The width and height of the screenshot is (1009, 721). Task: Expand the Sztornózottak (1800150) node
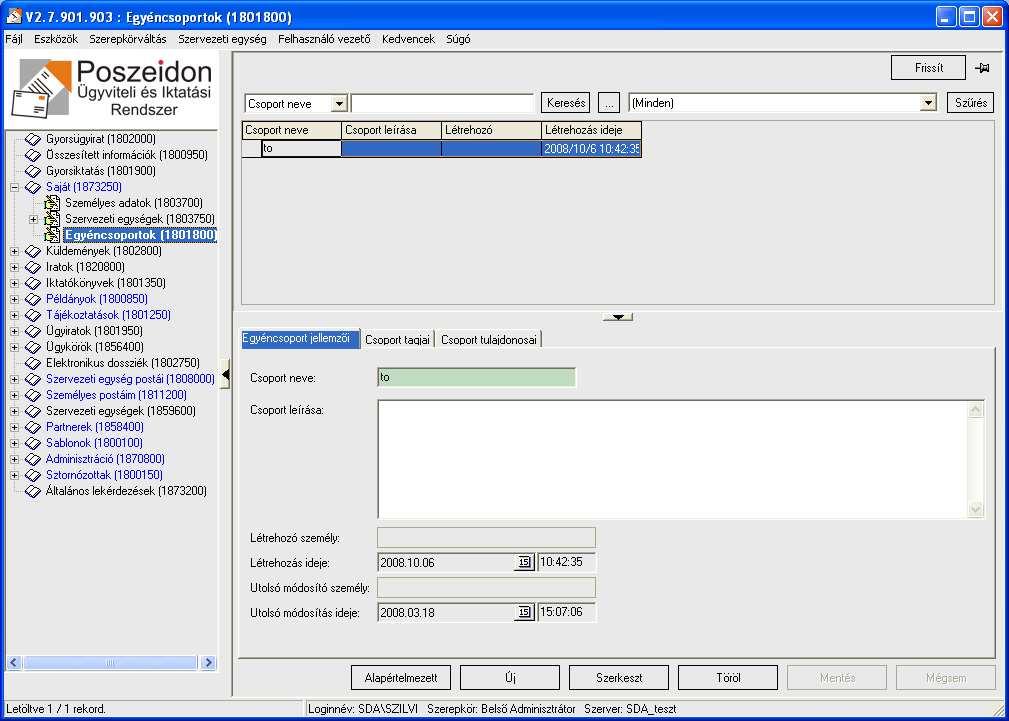[x=14, y=475]
